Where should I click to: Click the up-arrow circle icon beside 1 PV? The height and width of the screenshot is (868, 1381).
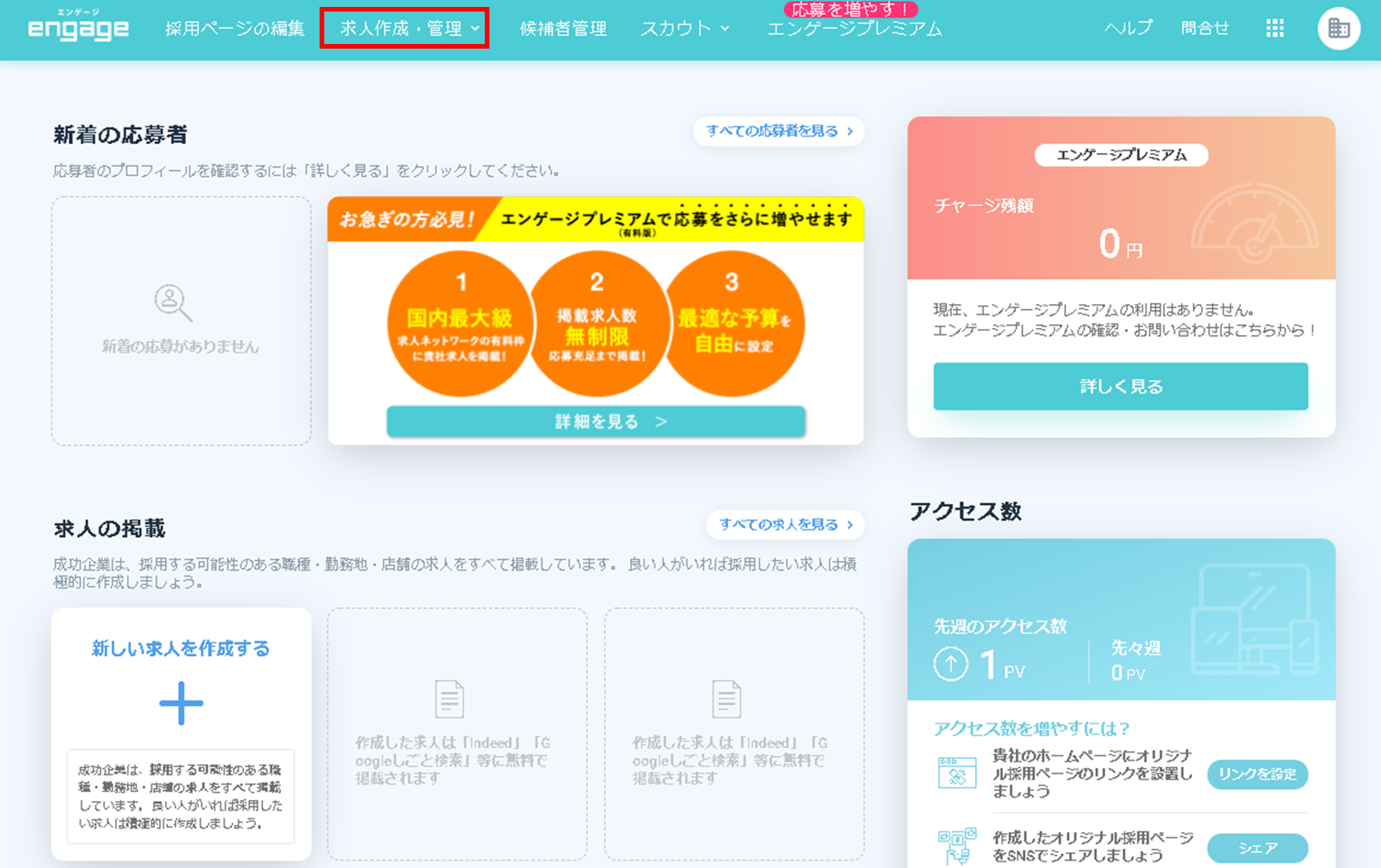pos(950,664)
